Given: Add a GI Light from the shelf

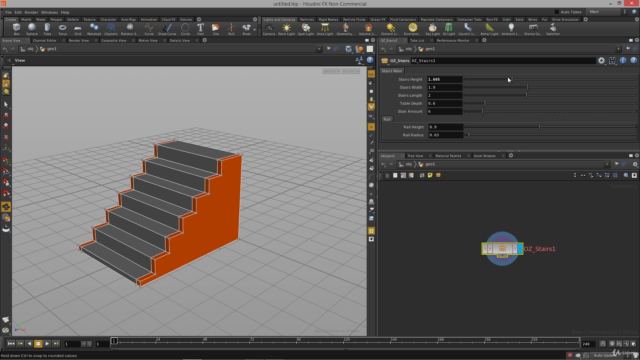Looking at the screenshot, I should (449, 29).
